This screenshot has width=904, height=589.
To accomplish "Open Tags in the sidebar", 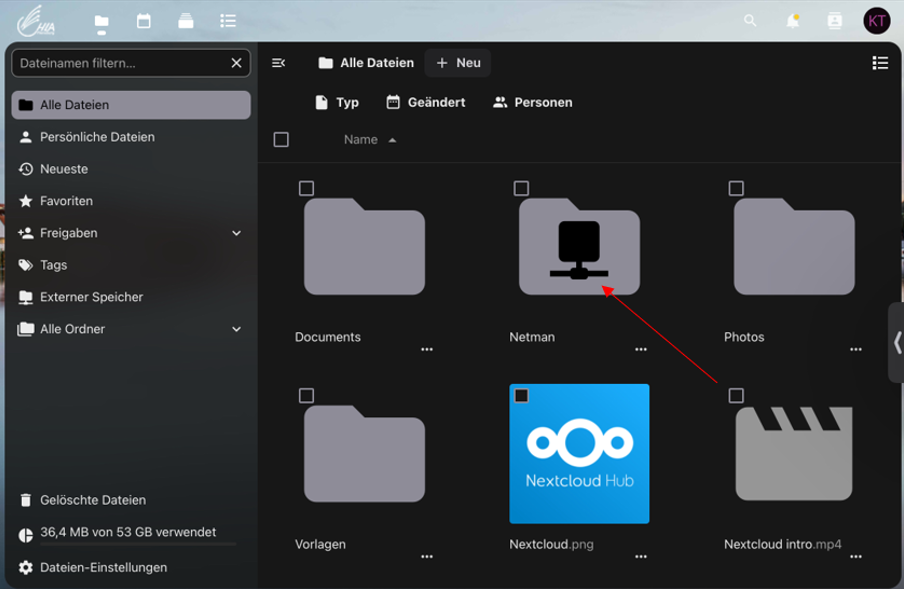I will tap(131, 265).
